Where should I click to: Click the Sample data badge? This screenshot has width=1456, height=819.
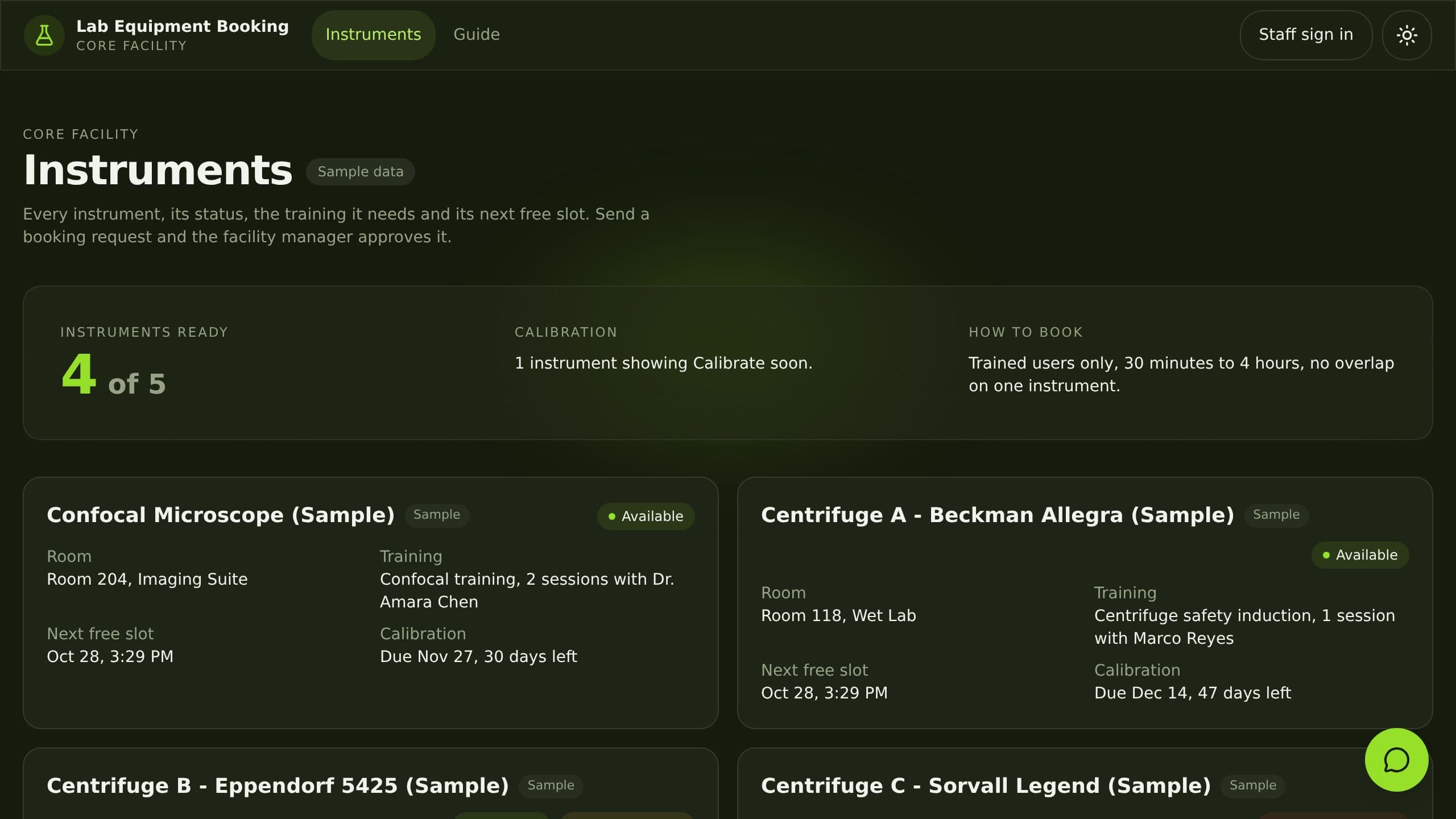click(361, 171)
